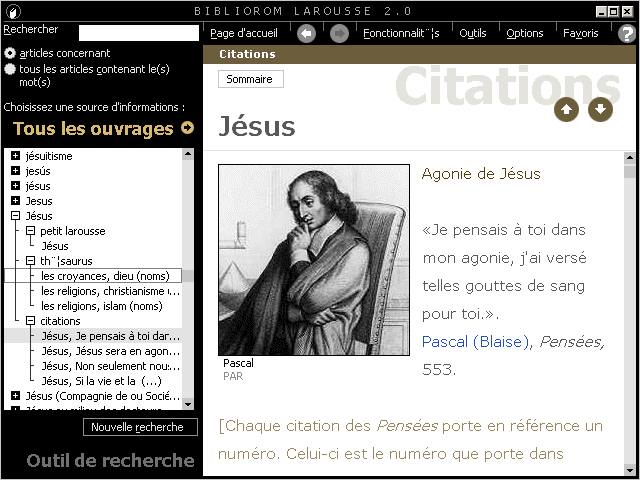The height and width of the screenshot is (480, 640).
Task: Open the Options menu
Action: (x=524, y=33)
